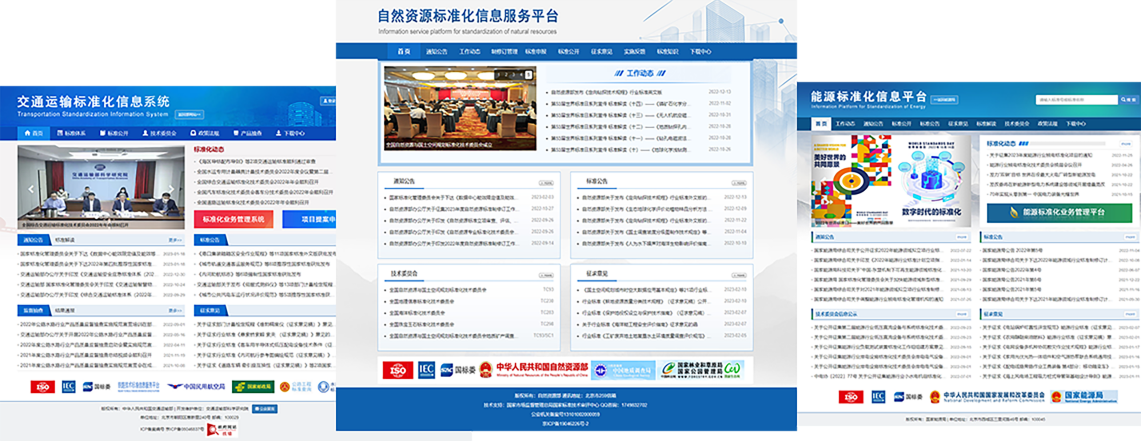1141x441 pixels.
Task: Open ISO logo link on transportation site
Action: (43, 386)
